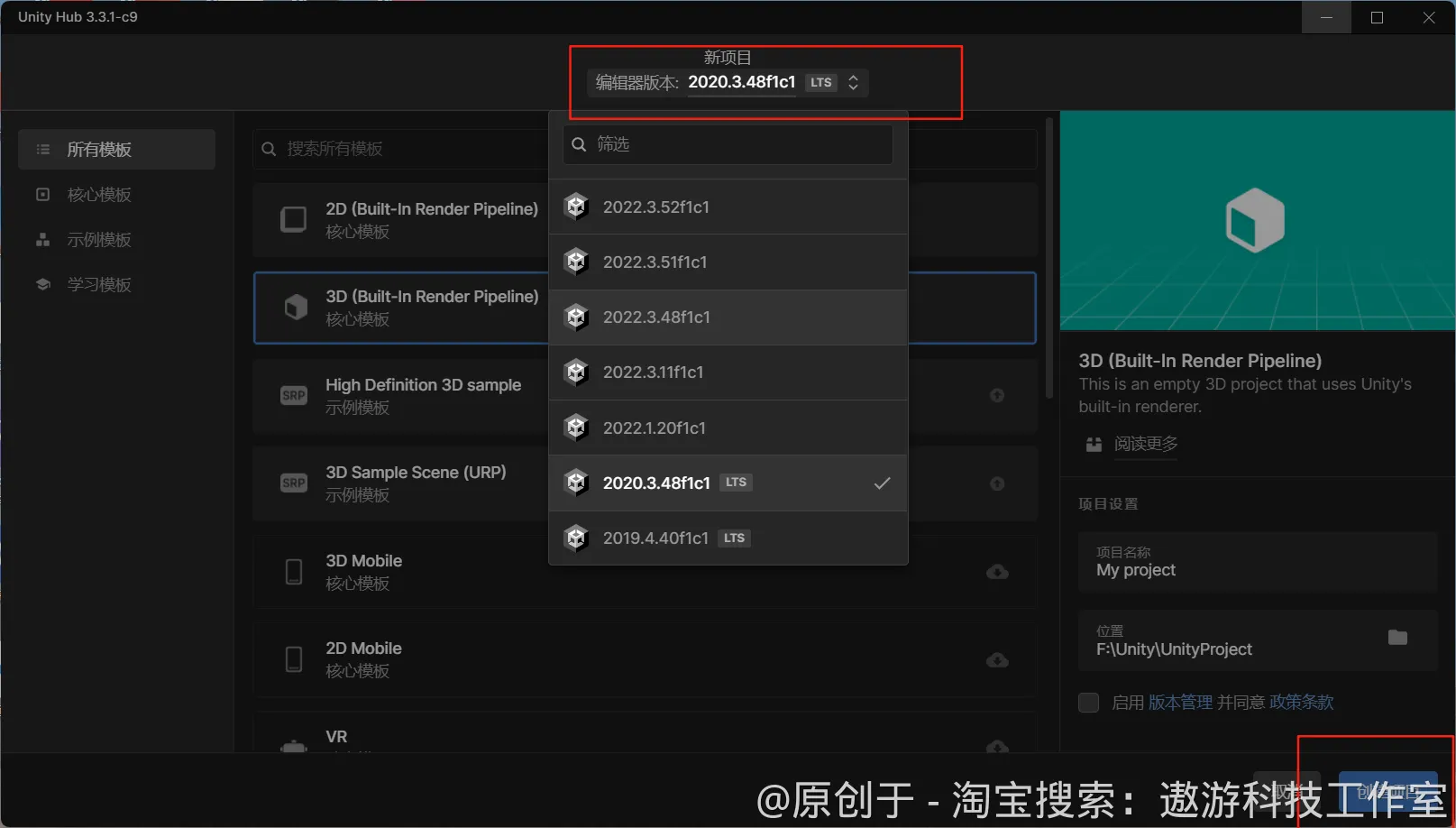This screenshot has height=828, width=1456.
Task: Enable the version control checkbox
Action: coord(1089,703)
